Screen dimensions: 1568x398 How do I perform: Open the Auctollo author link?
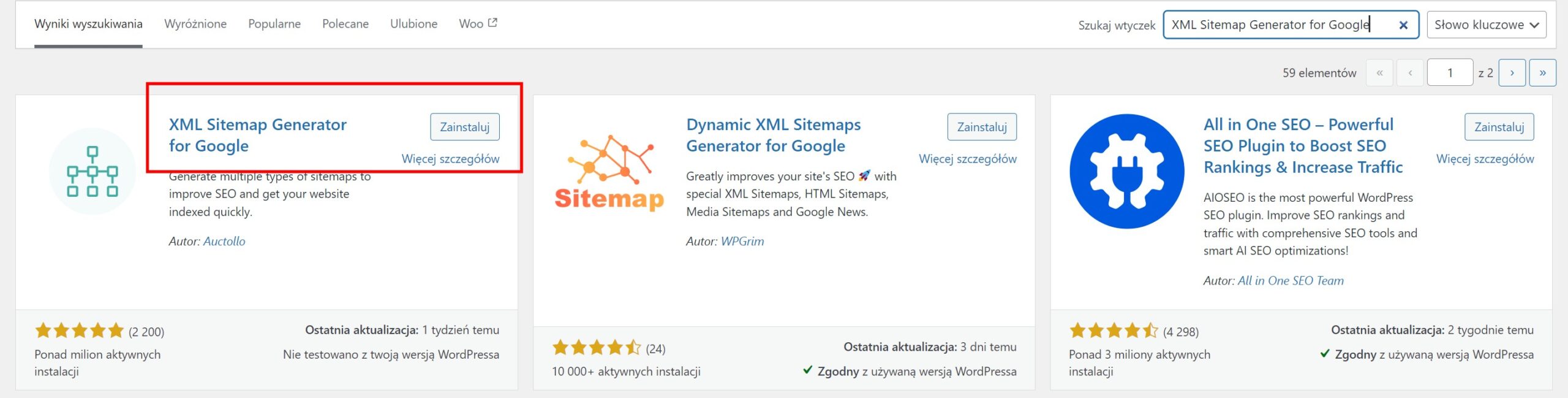pos(224,242)
